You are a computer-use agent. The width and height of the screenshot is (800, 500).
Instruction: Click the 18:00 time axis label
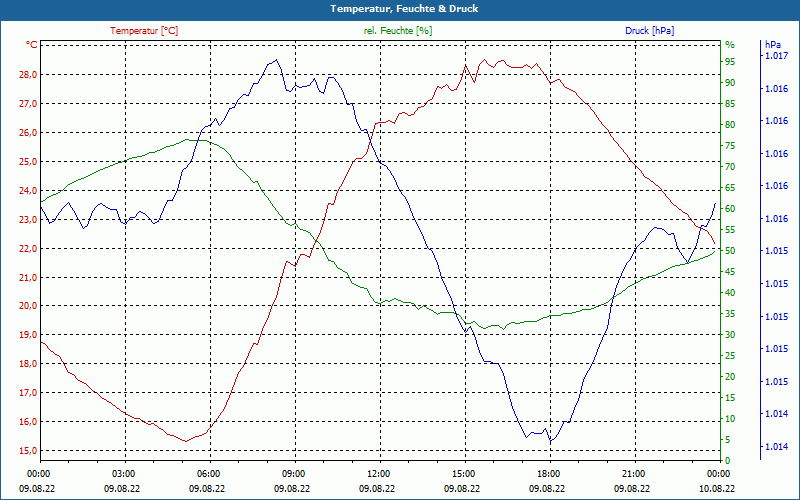[547, 474]
